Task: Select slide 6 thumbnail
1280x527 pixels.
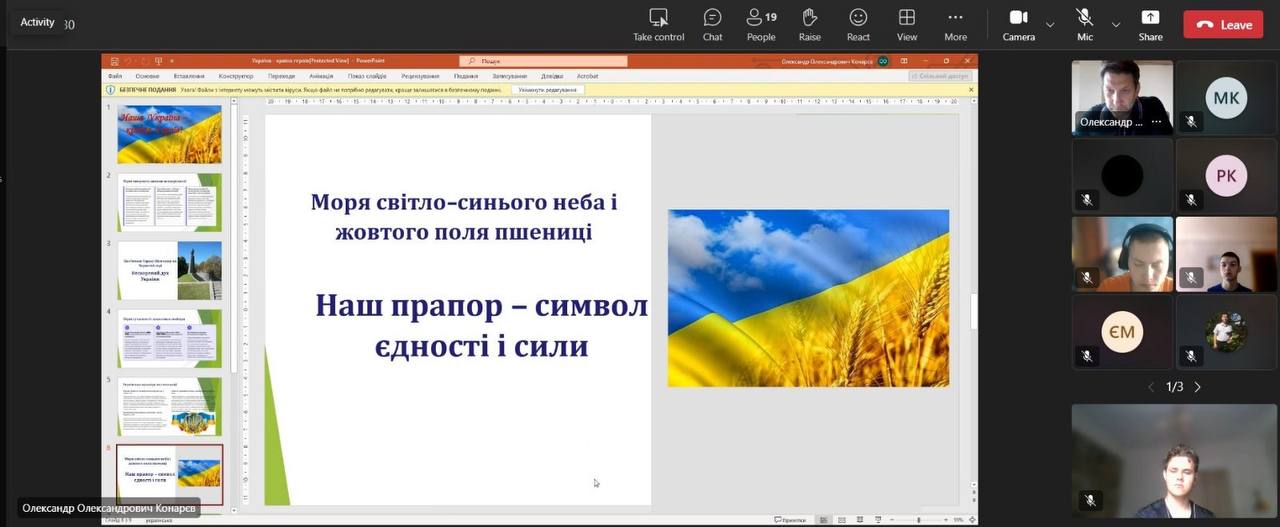Action: pos(169,475)
